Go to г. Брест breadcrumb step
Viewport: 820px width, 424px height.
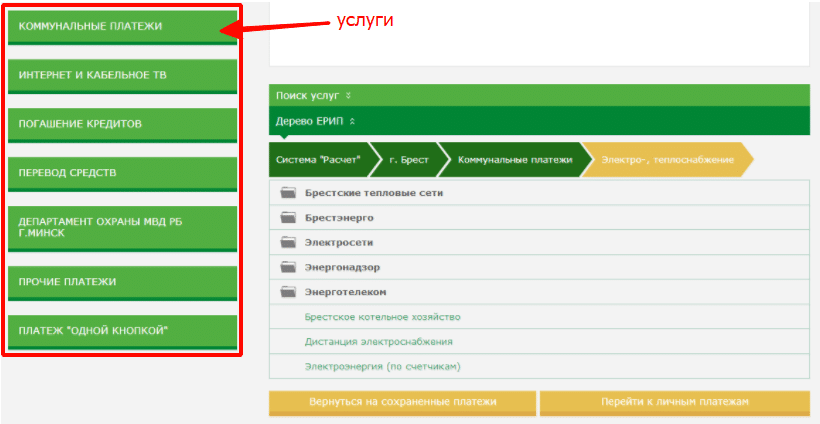click(x=409, y=159)
